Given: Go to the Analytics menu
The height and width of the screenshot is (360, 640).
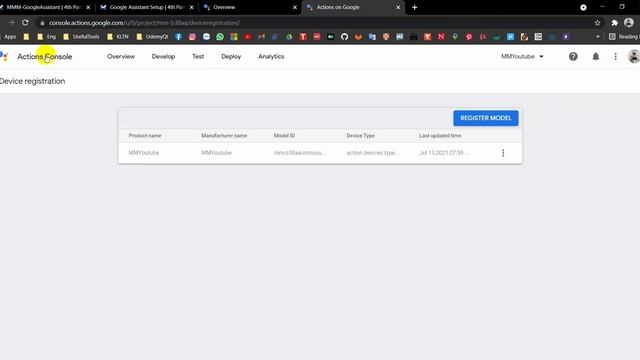Looking at the screenshot, I should (x=271, y=56).
